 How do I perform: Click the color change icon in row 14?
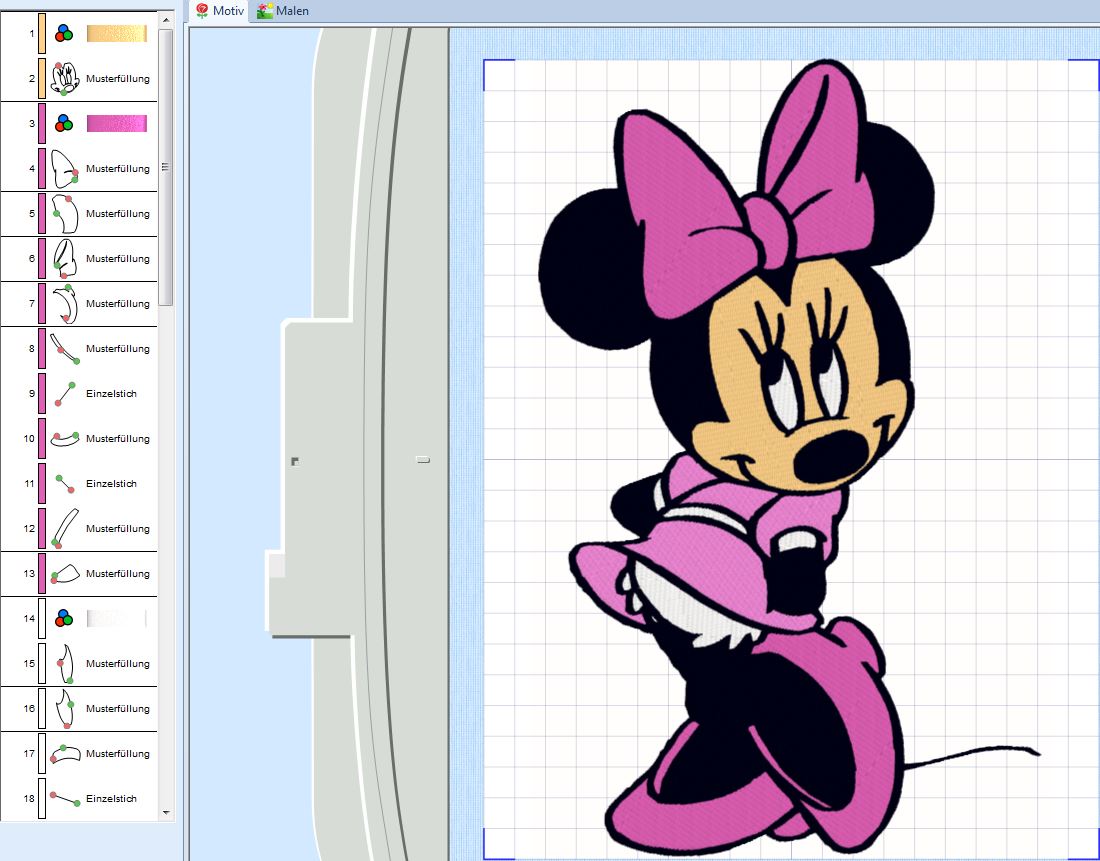(64, 619)
